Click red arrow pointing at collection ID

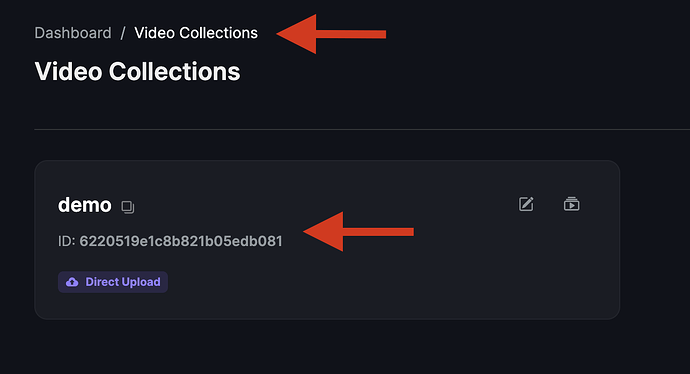[358, 231]
